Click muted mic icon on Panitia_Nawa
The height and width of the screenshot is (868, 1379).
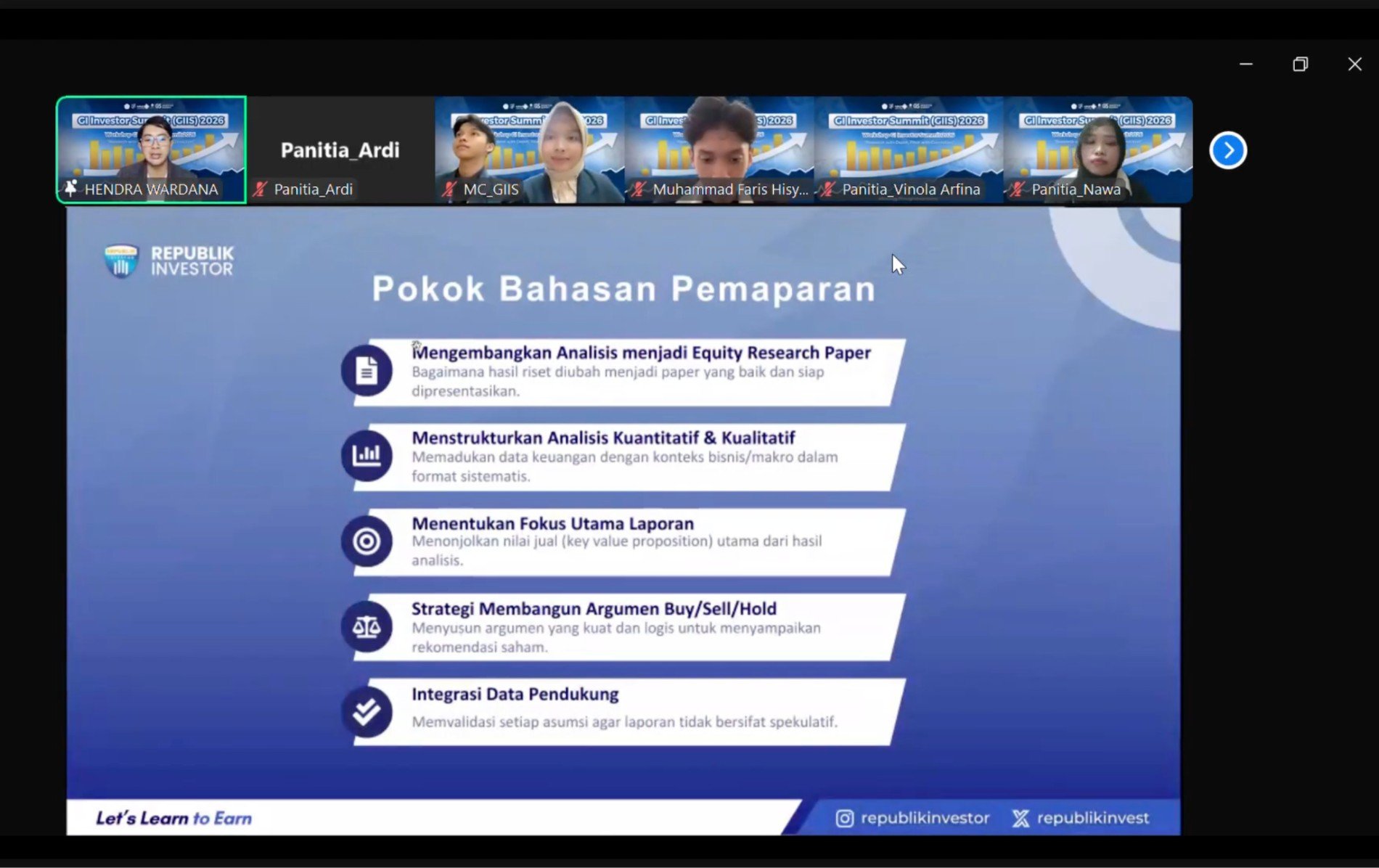(x=1018, y=189)
